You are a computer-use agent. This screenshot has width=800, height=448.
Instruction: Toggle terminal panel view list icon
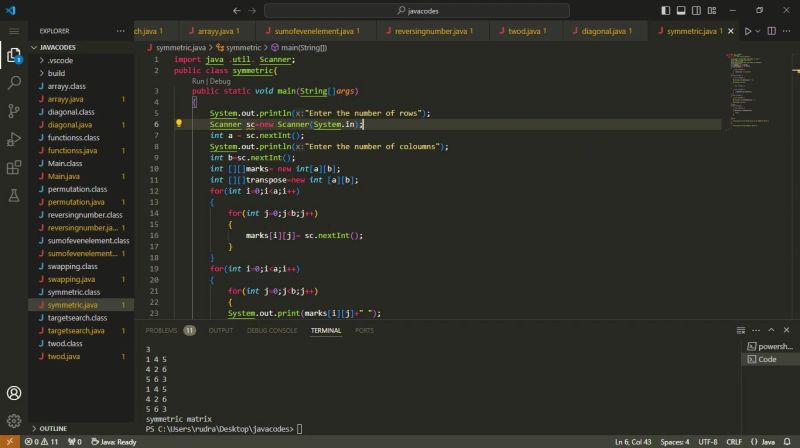point(741,330)
